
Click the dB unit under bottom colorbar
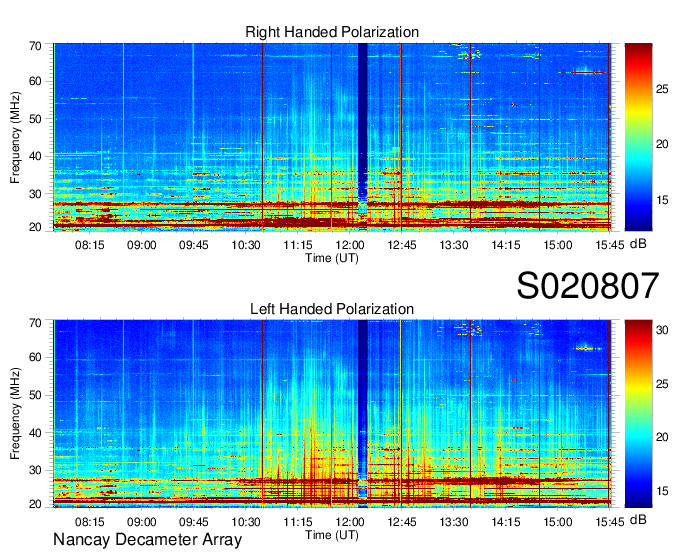[x=638, y=519]
